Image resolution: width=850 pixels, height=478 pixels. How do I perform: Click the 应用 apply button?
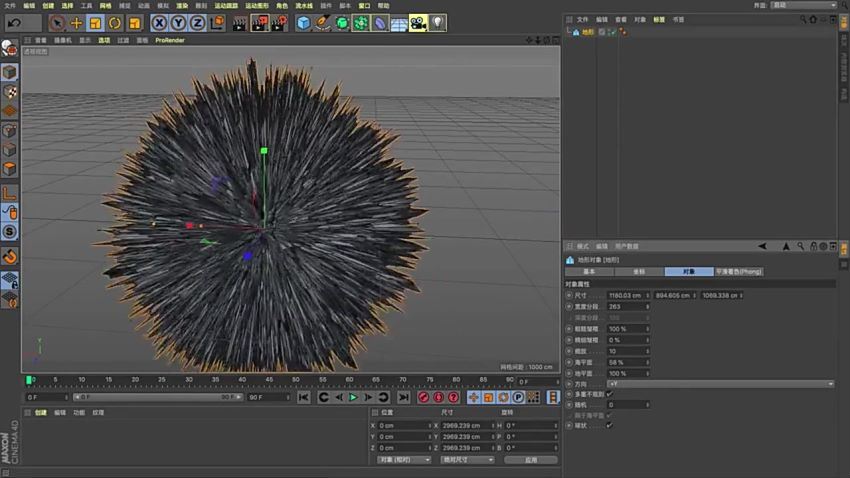click(531, 460)
